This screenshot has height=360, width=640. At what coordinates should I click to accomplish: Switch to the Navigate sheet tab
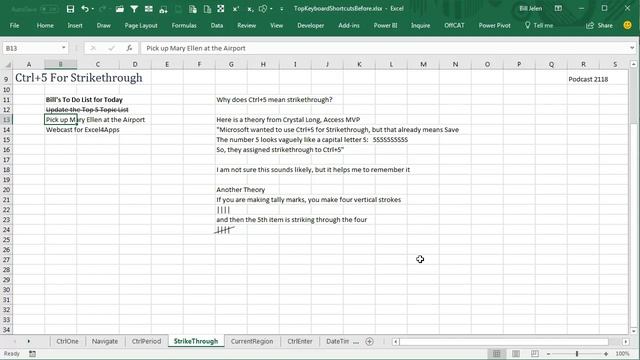pos(104,341)
